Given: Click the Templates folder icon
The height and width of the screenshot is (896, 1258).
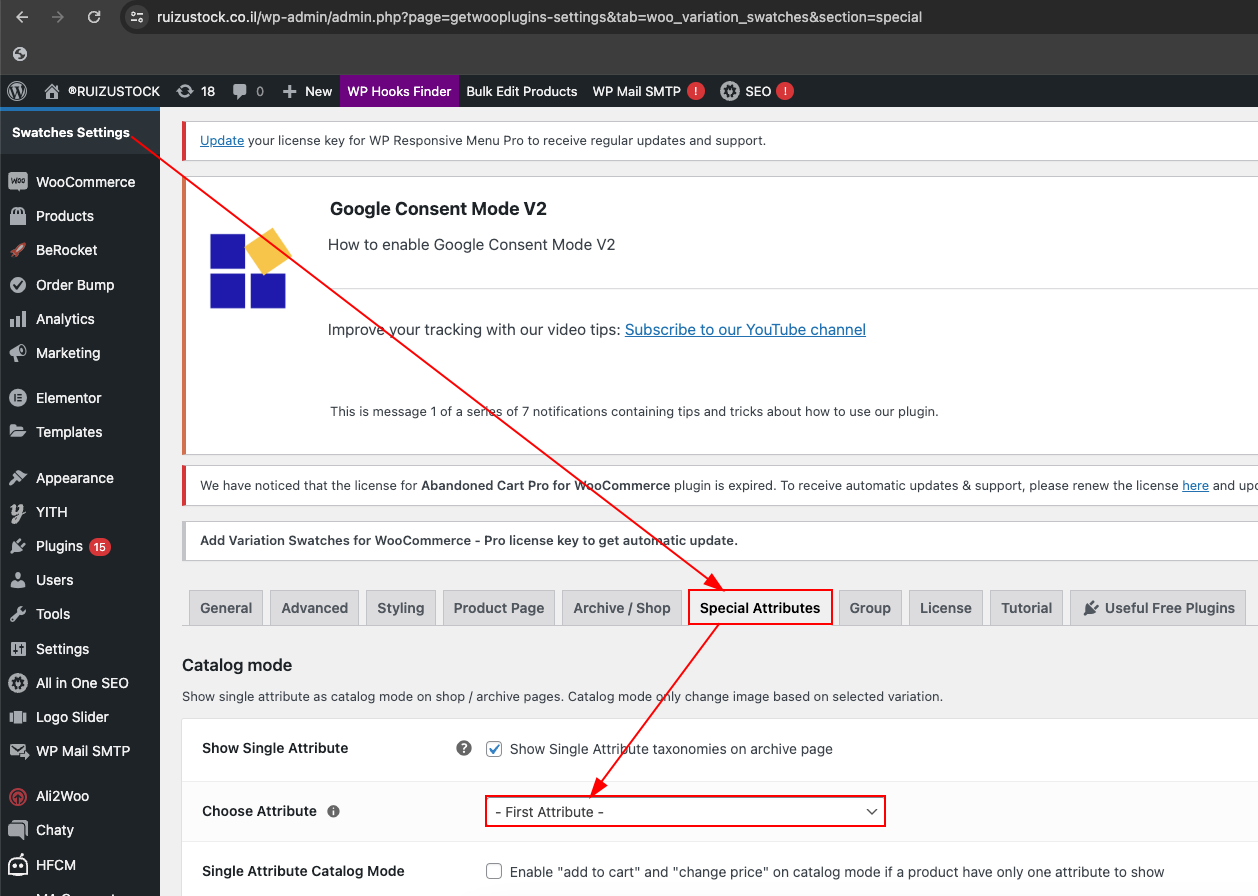Looking at the screenshot, I should click(17, 432).
